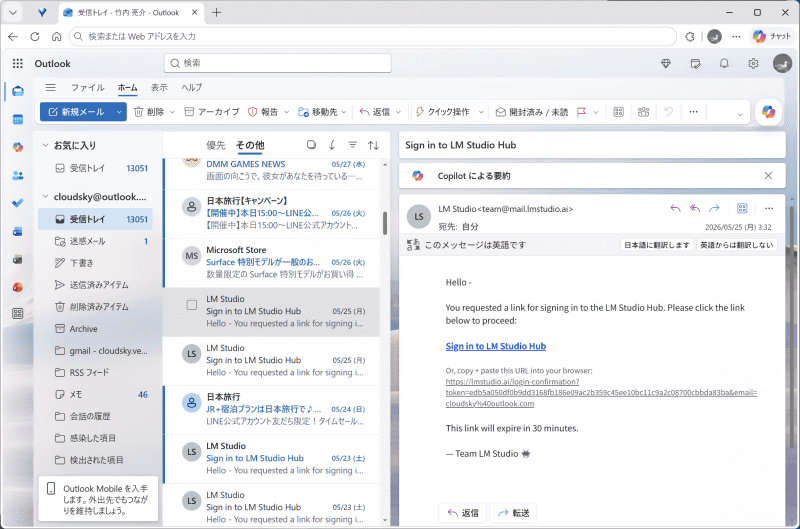Screen dimensions: 800x529
Task: Open move-to dropdown arrow
Action: pyautogui.click(x=344, y=112)
